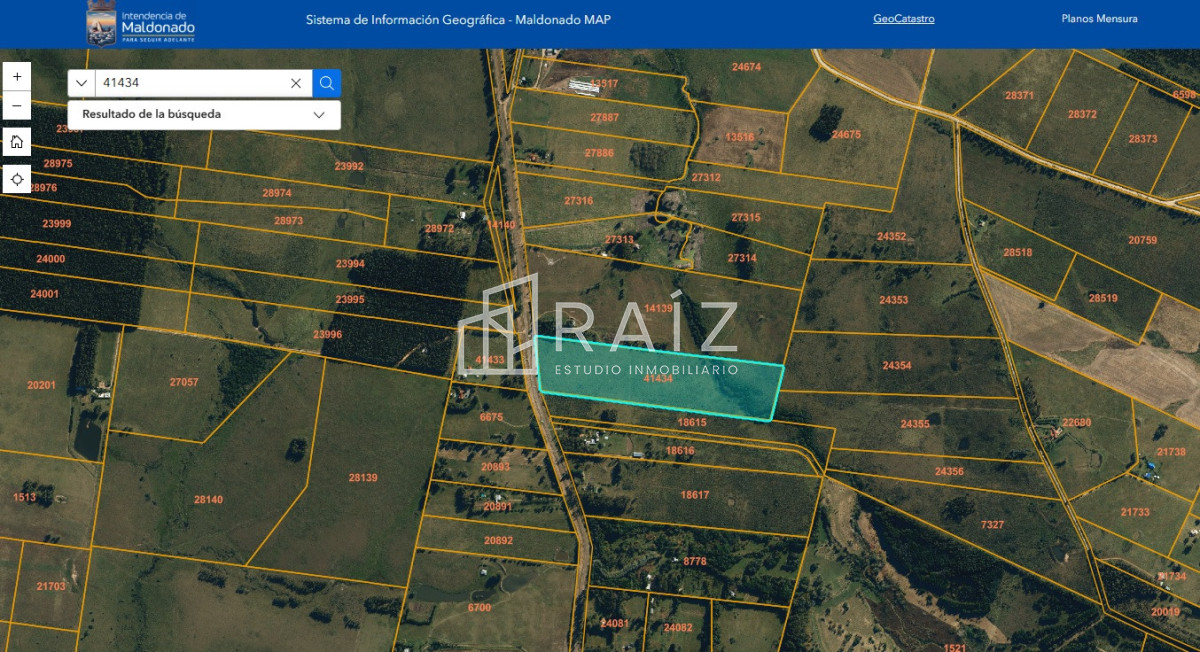Select the home default extent icon

coord(16,142)
